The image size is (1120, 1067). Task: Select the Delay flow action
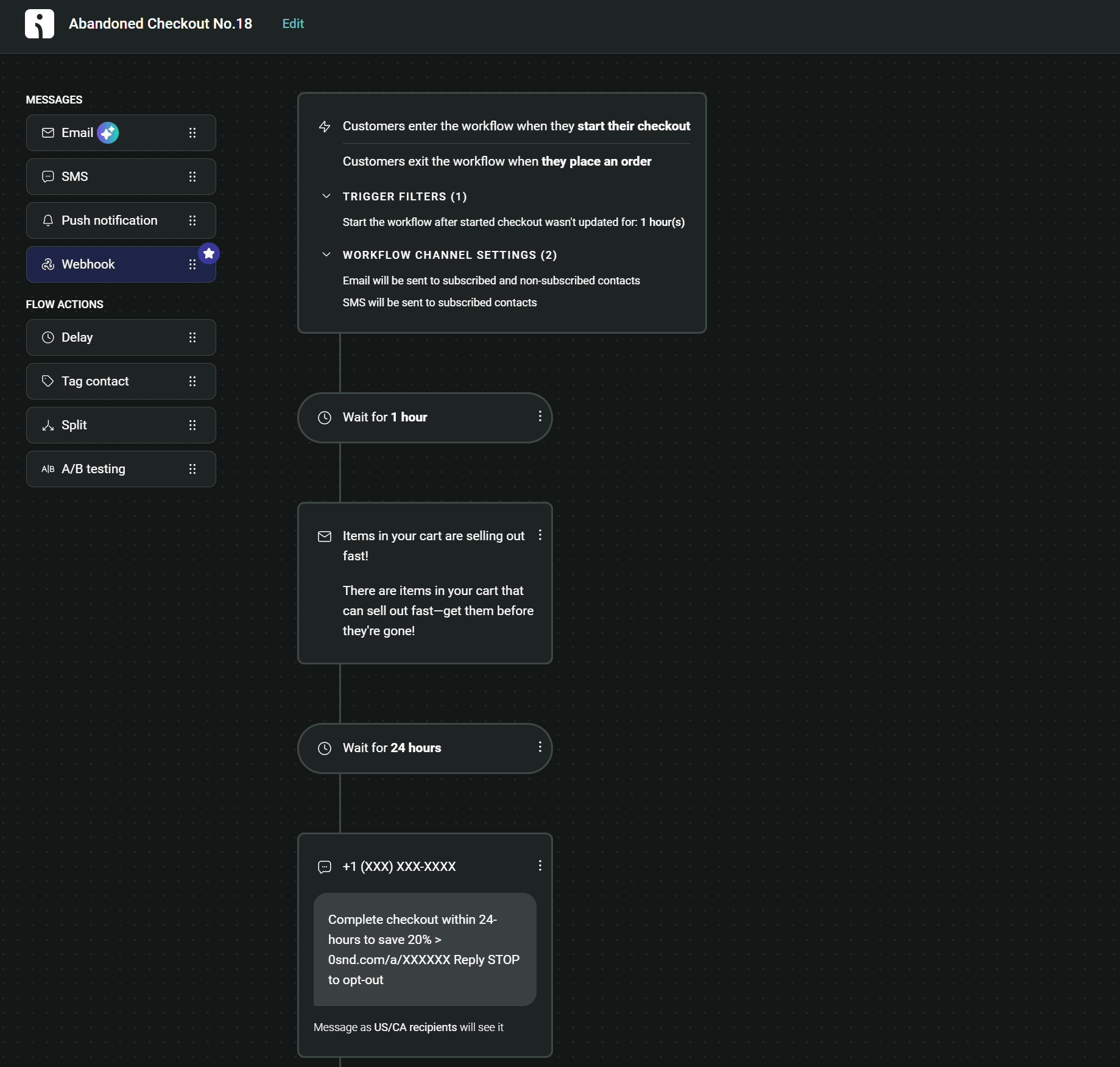121,337
